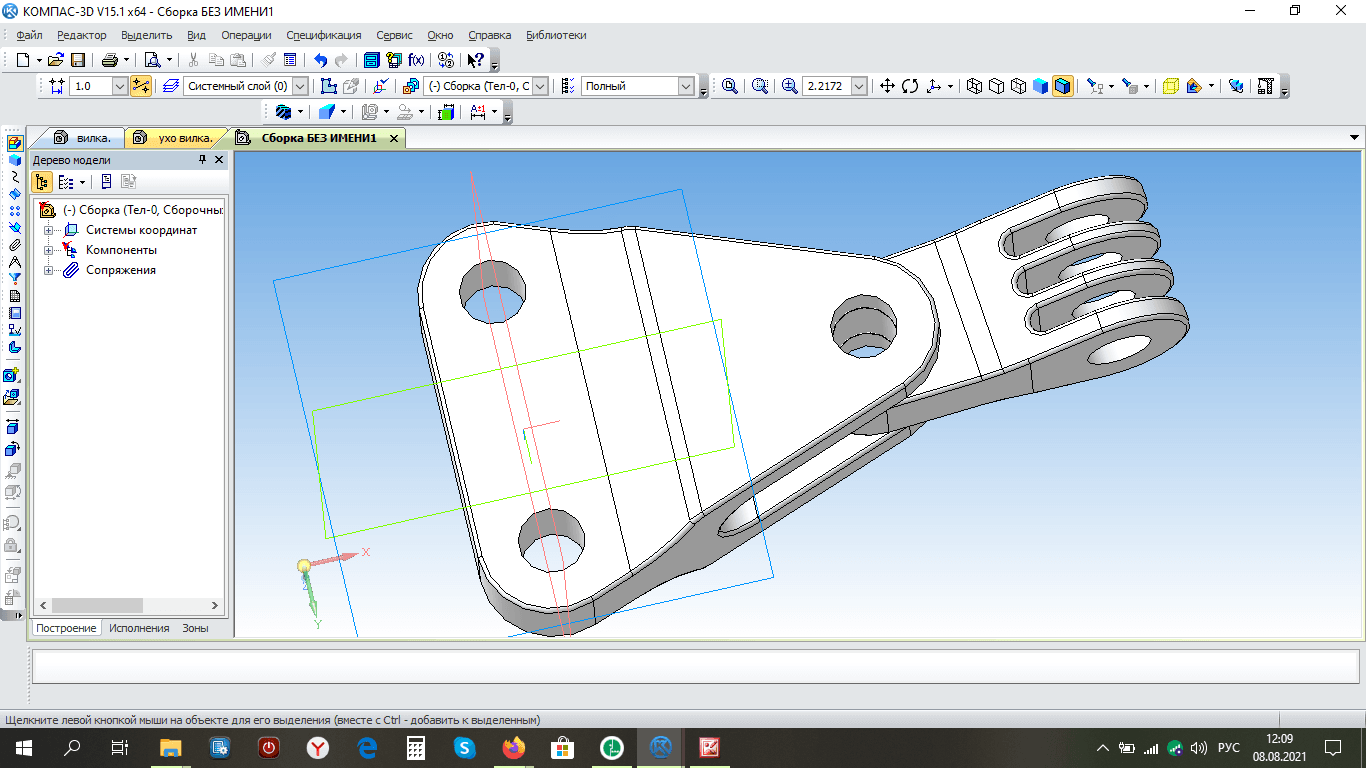
Task: Toggle model tree structure display mode
Action: click(x=42, y=182)
